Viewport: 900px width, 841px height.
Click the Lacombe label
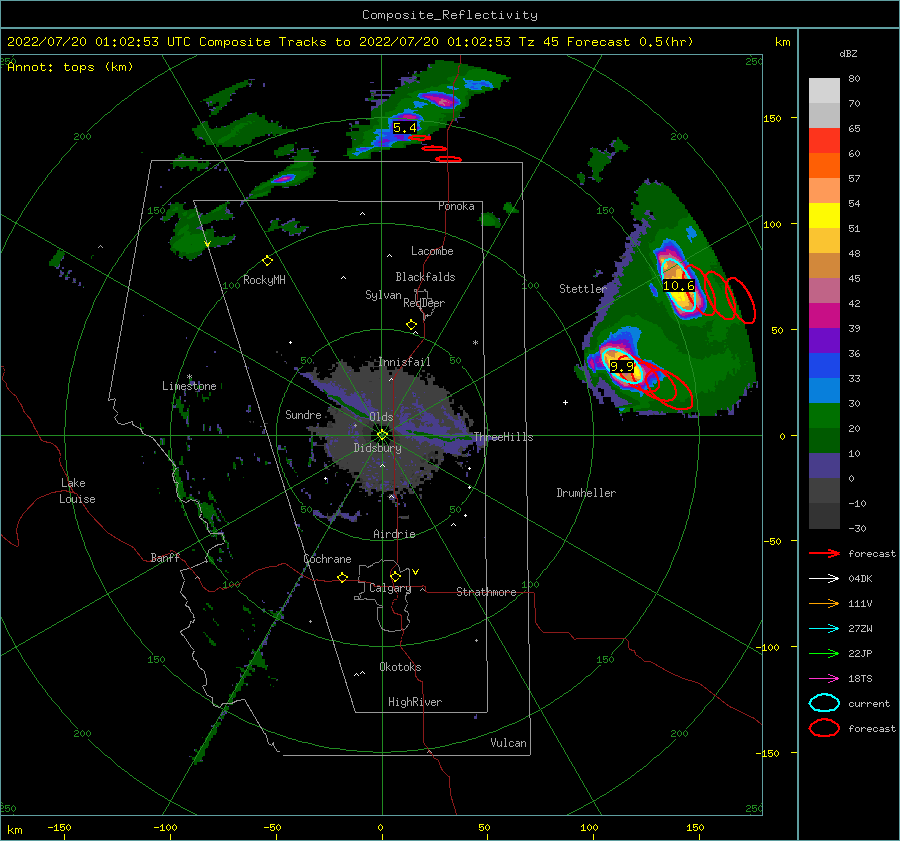[x=432, y=251]
